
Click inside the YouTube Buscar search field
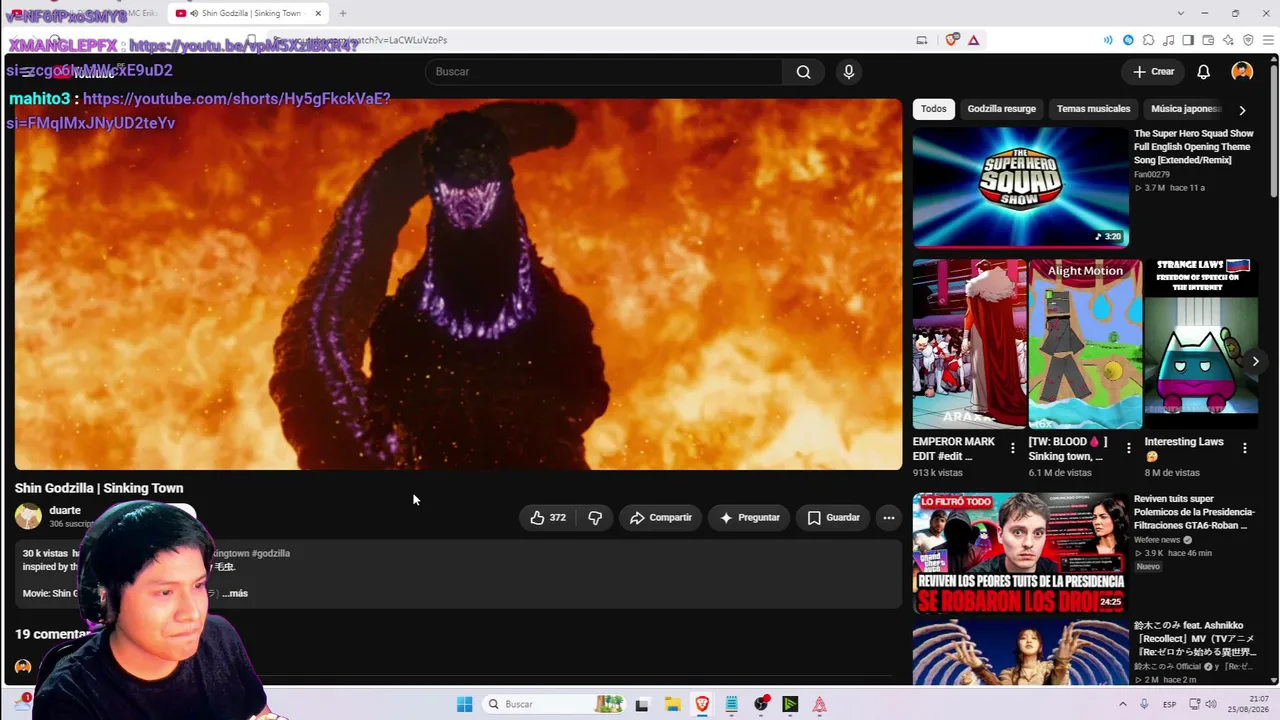604,72
